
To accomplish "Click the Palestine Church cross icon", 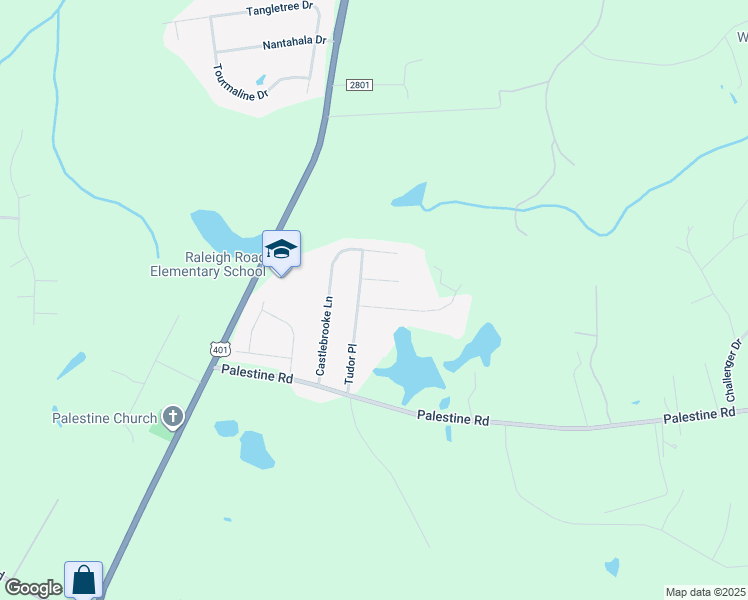I will click(173, 416).
